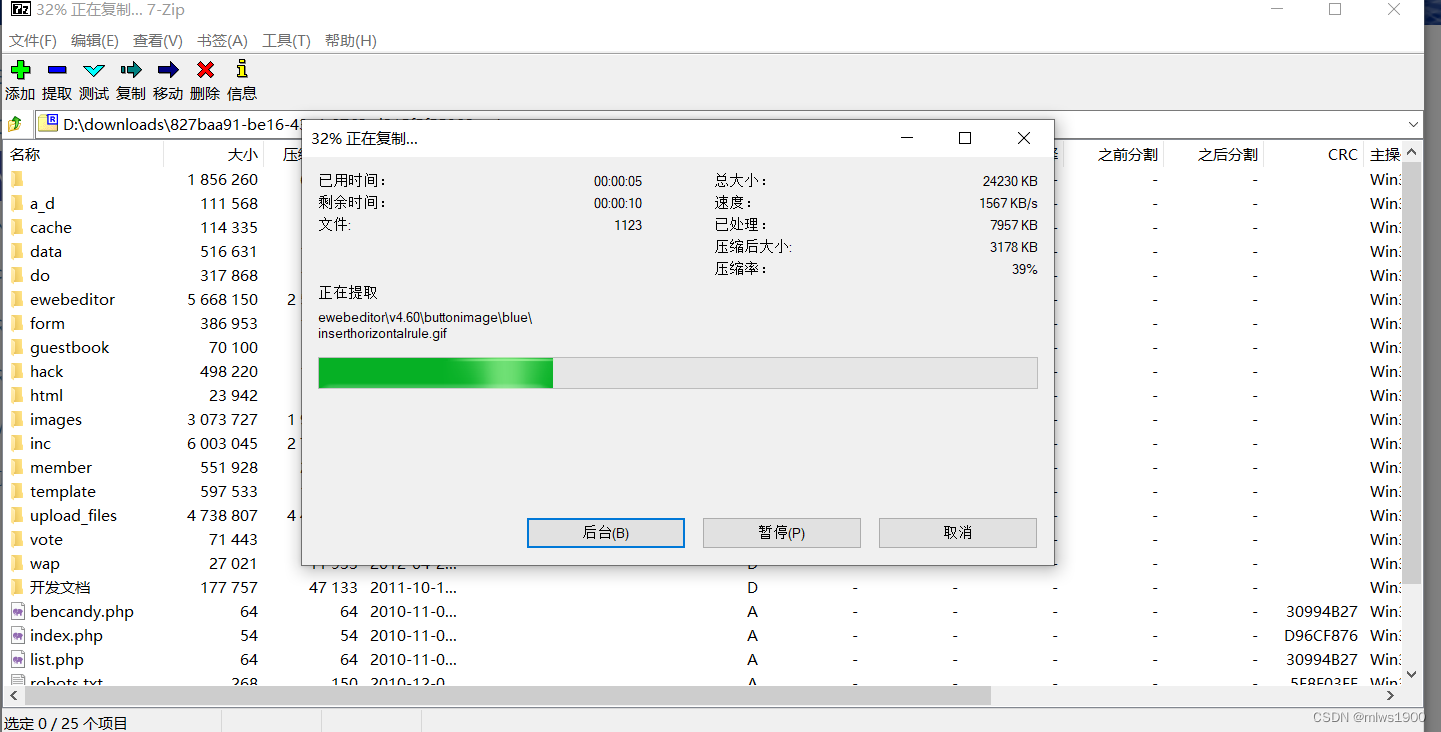
Task: Cancel the copy operation
Action: [957, 532]
